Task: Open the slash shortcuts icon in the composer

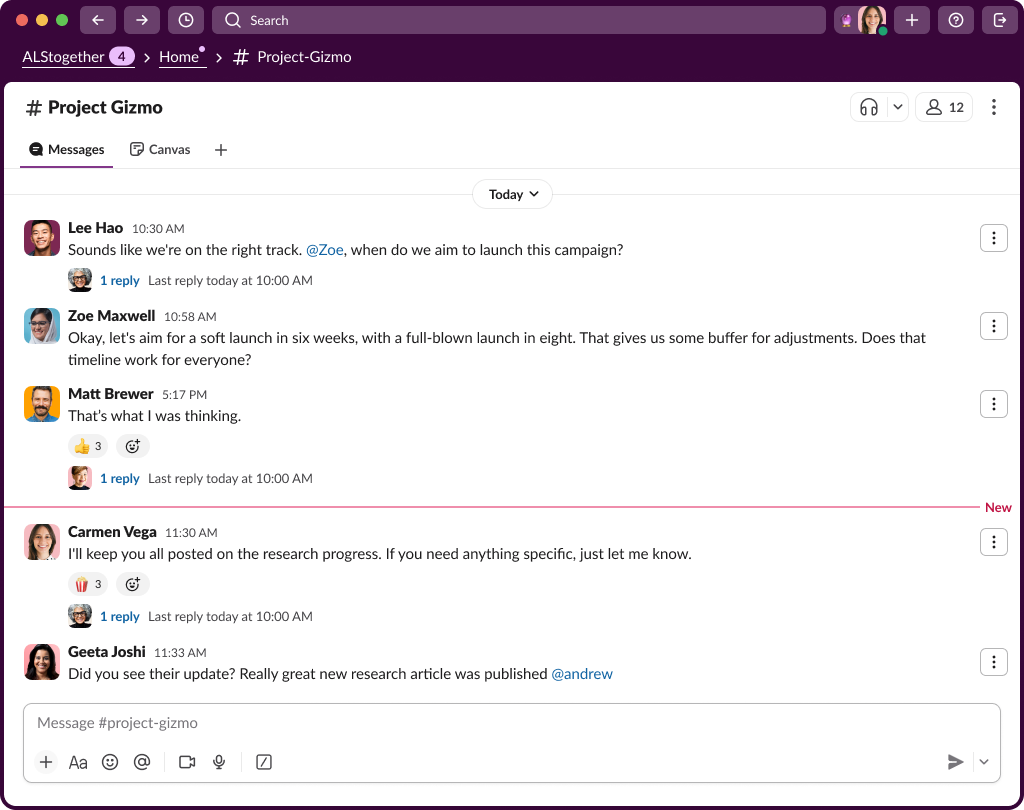Action: [264, 762]
